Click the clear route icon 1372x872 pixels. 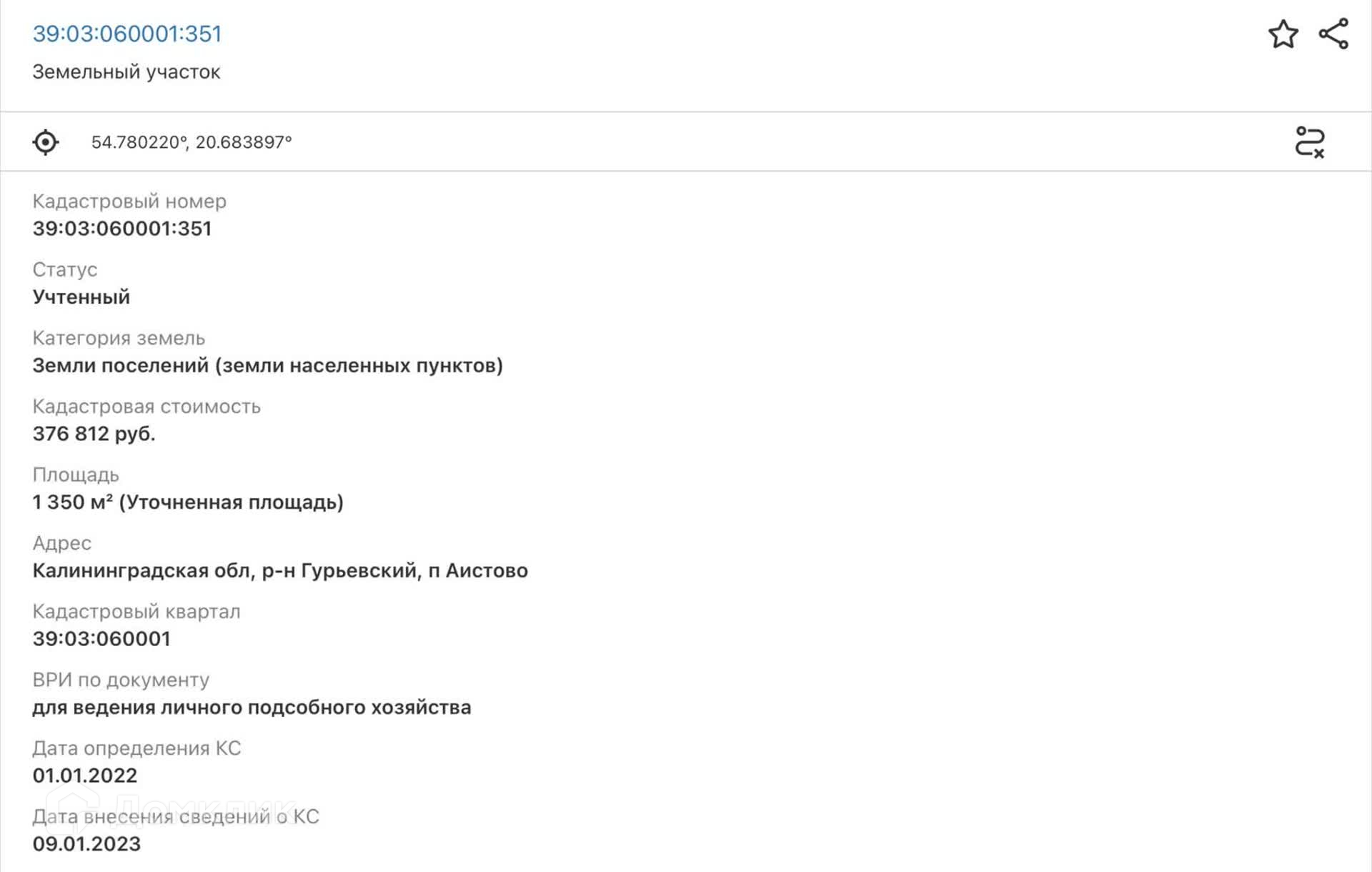pyautogui.click(x=1310, y=142)
